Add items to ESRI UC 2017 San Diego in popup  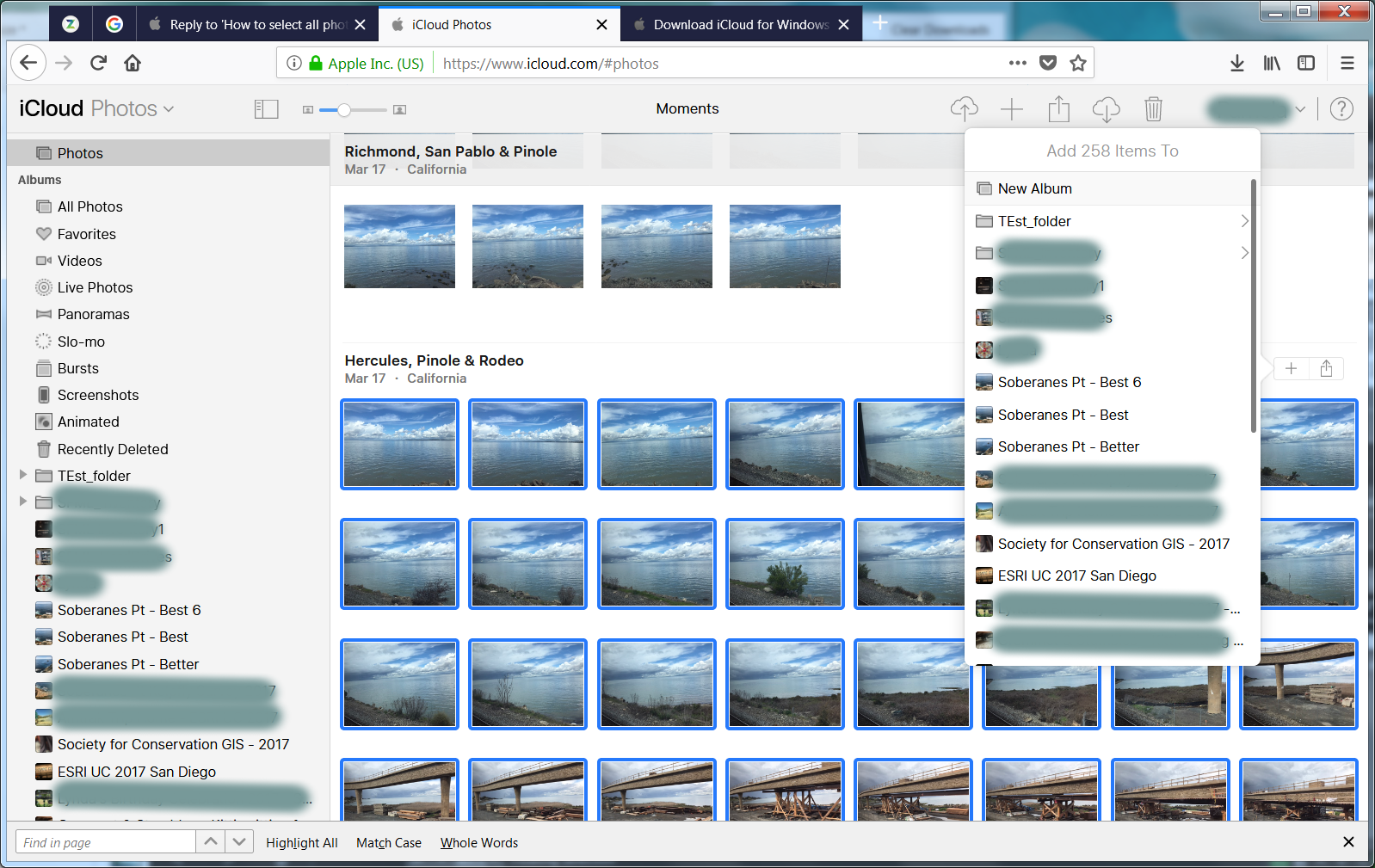point(1108,576)
